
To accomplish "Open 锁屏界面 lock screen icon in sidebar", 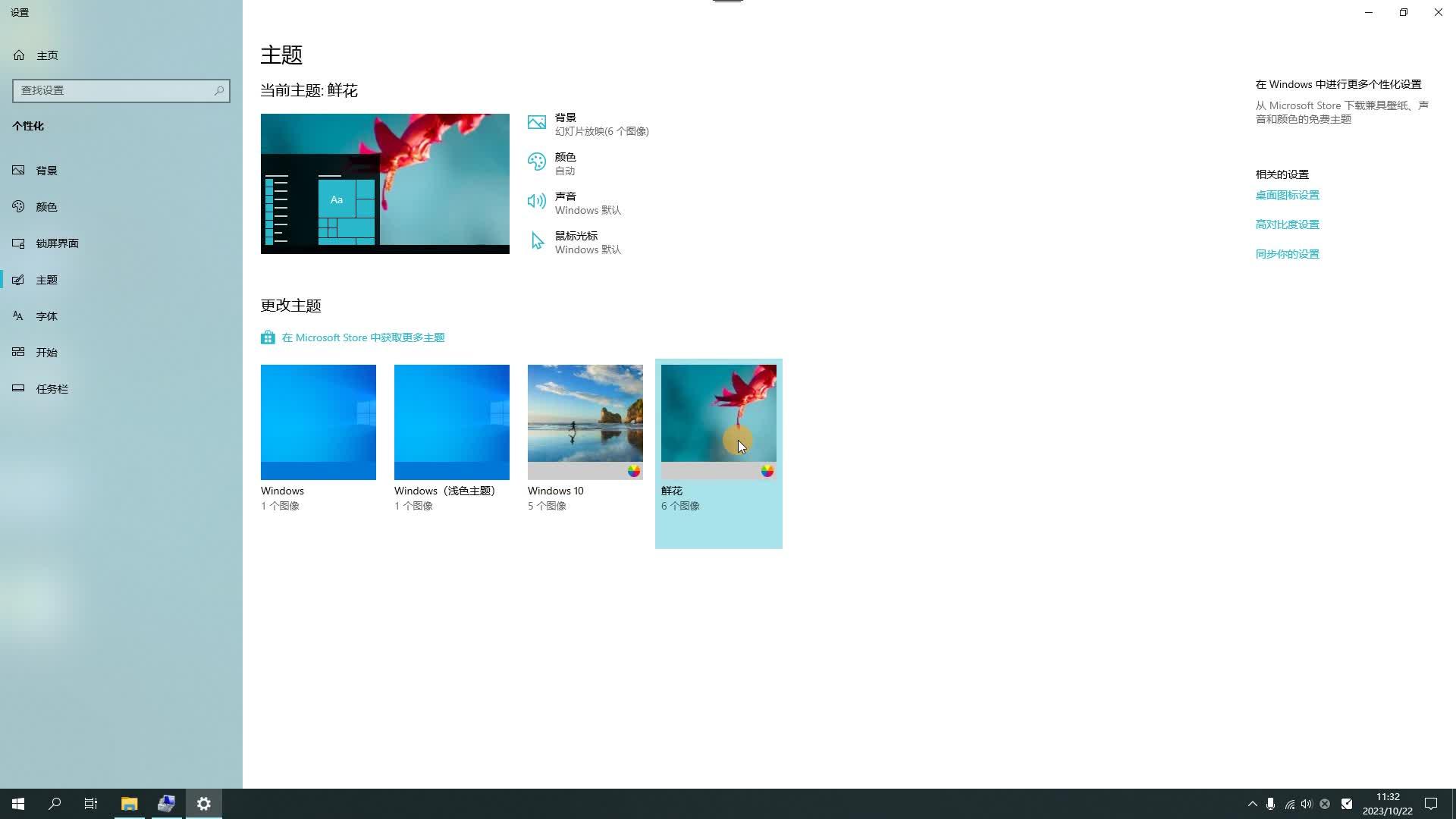I will tap(19, 243).
